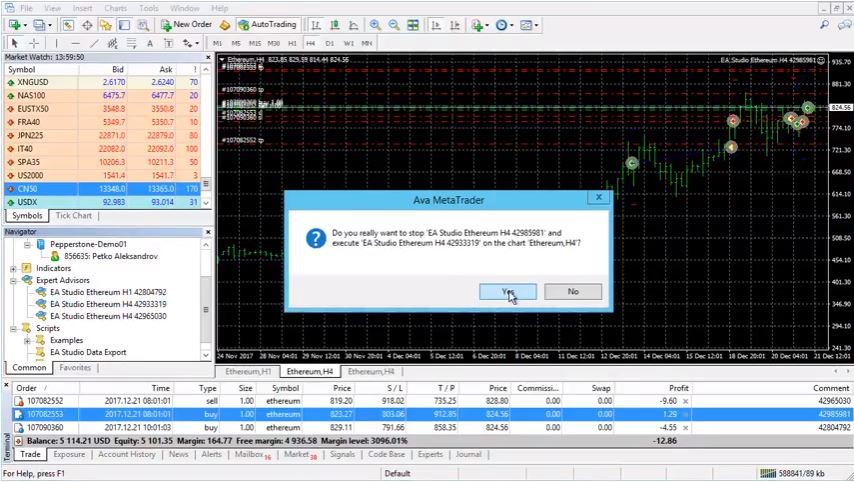Collapse the Scripts tree node
Viewport: 854px width, 482px height.
point(13,328)
